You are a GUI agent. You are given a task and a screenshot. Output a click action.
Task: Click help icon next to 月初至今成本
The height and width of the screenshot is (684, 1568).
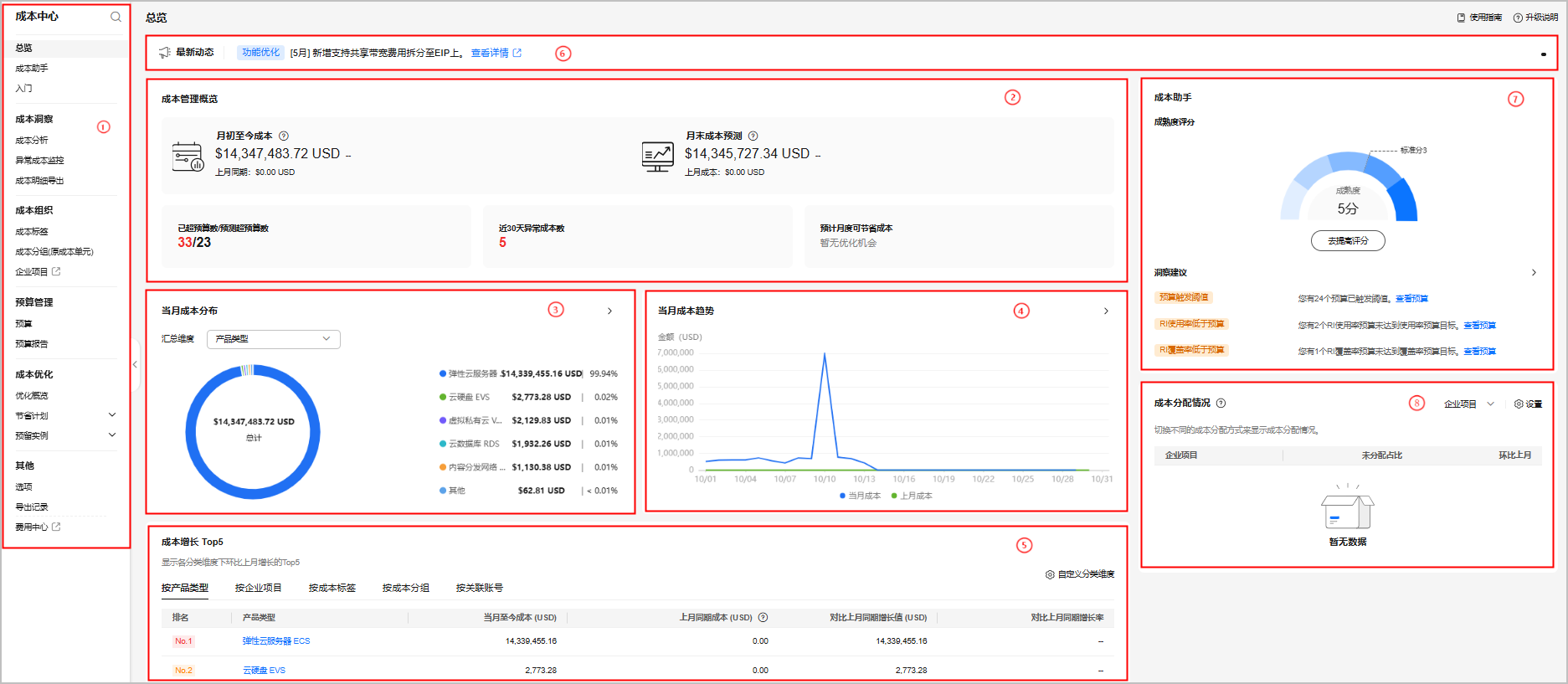(284, 136)
